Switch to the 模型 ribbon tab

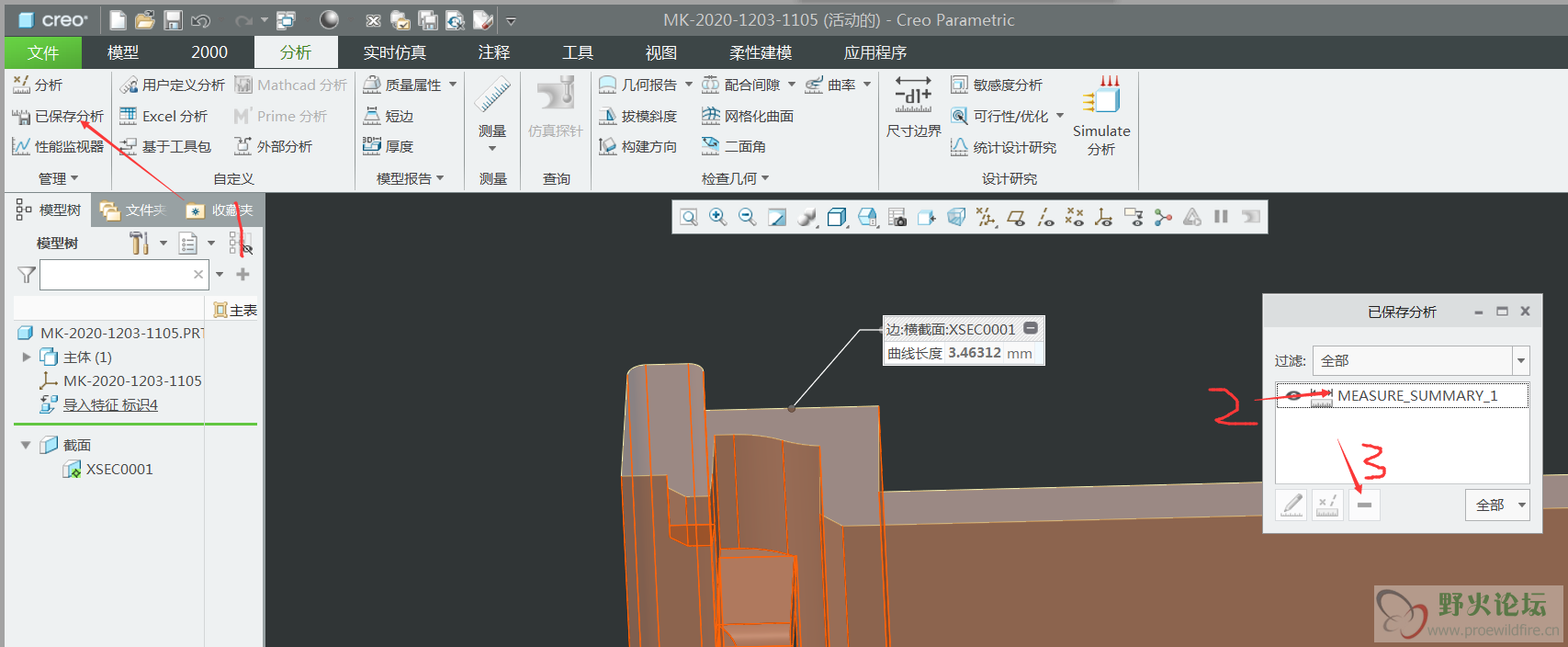(123, 52)
